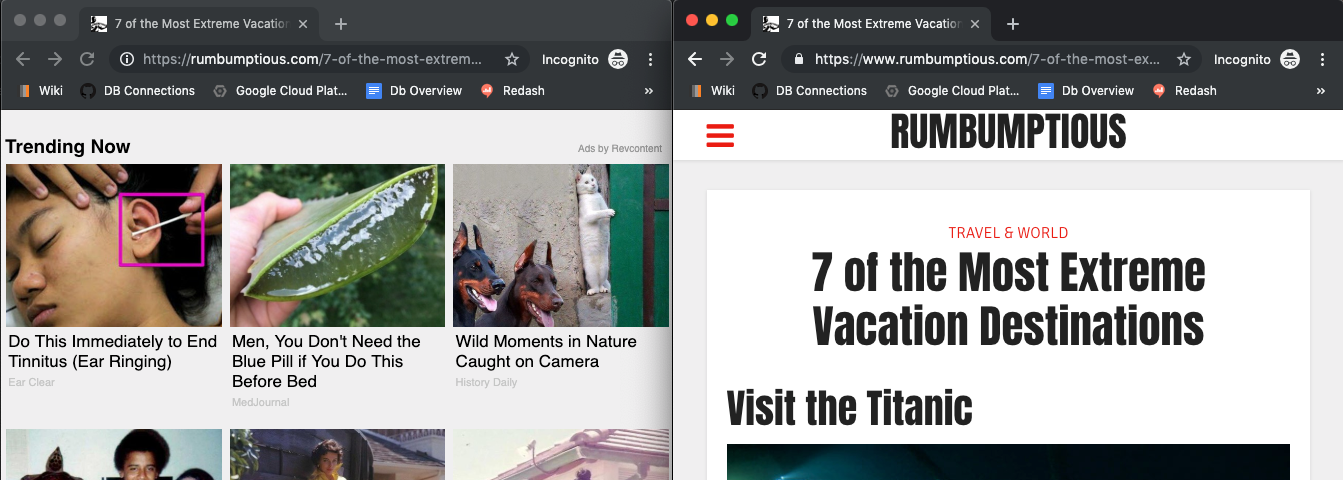The height and width of the screenshot is (480, 1343).
Task: Click the aloe leaf ad image
Action: point(337,246)
